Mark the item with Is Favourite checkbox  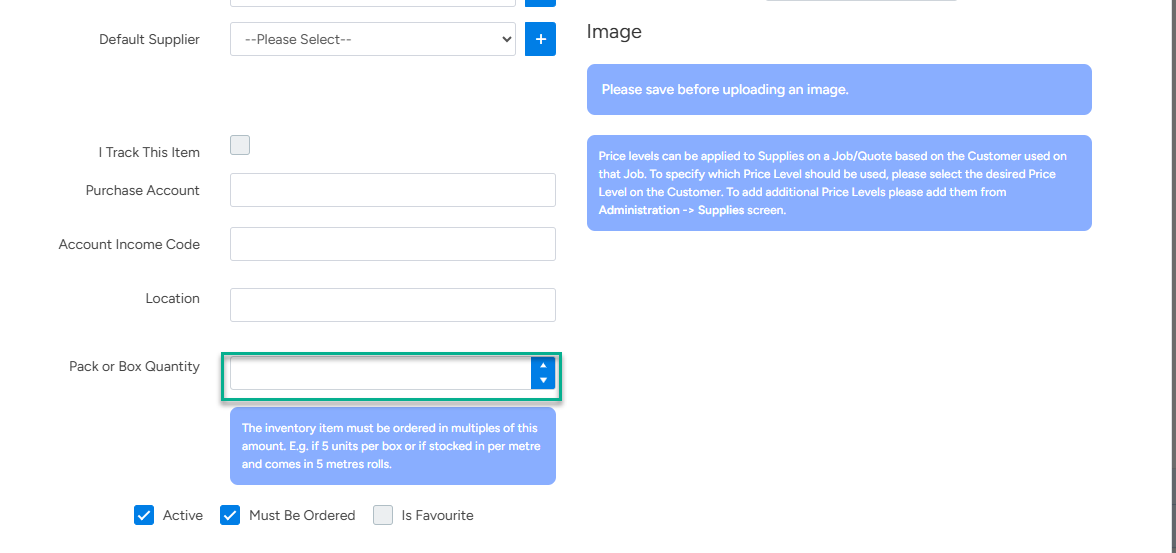coord(383,515)
